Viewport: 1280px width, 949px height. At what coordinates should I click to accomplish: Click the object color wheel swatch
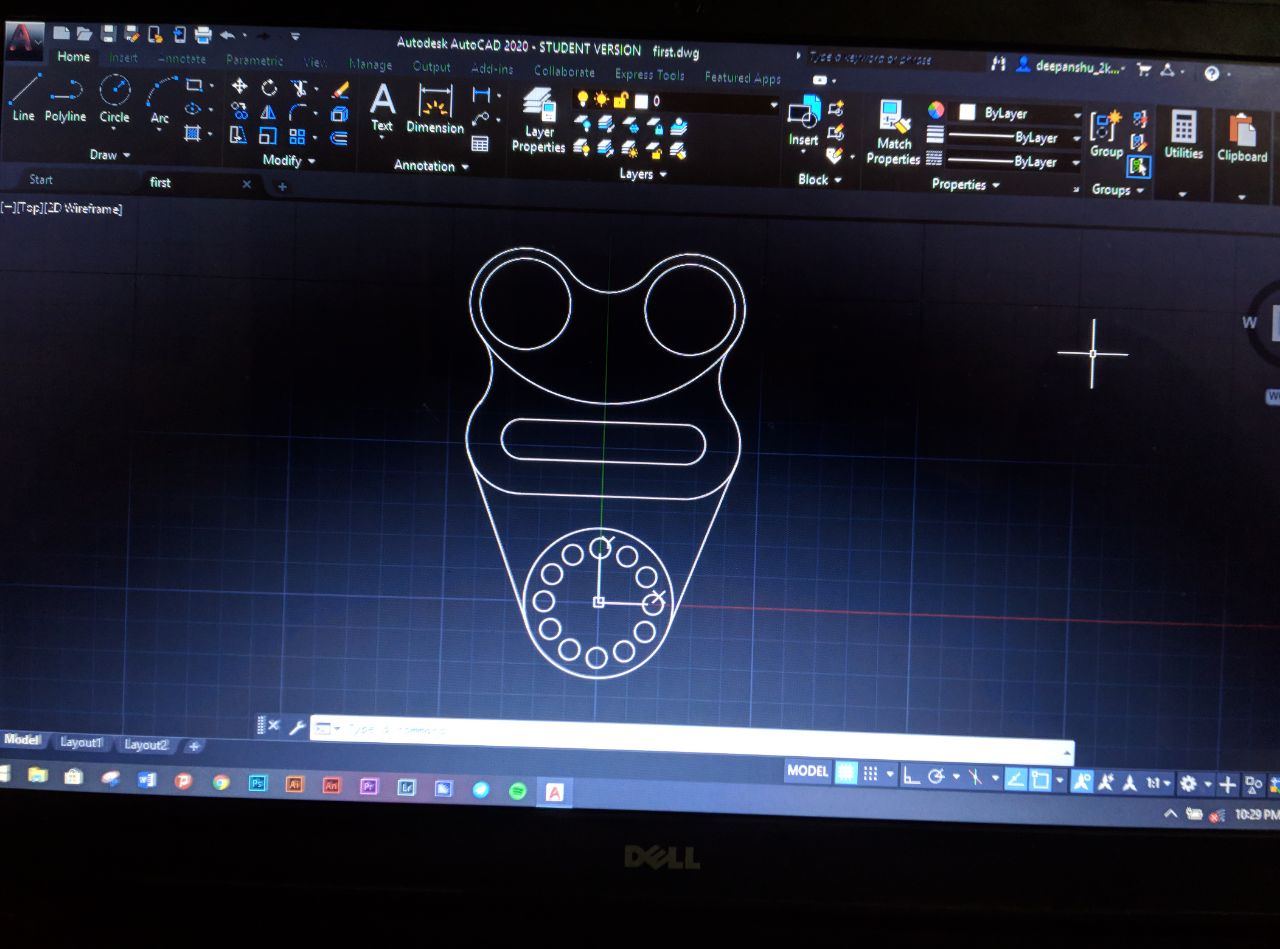click(x=936, y=110)
